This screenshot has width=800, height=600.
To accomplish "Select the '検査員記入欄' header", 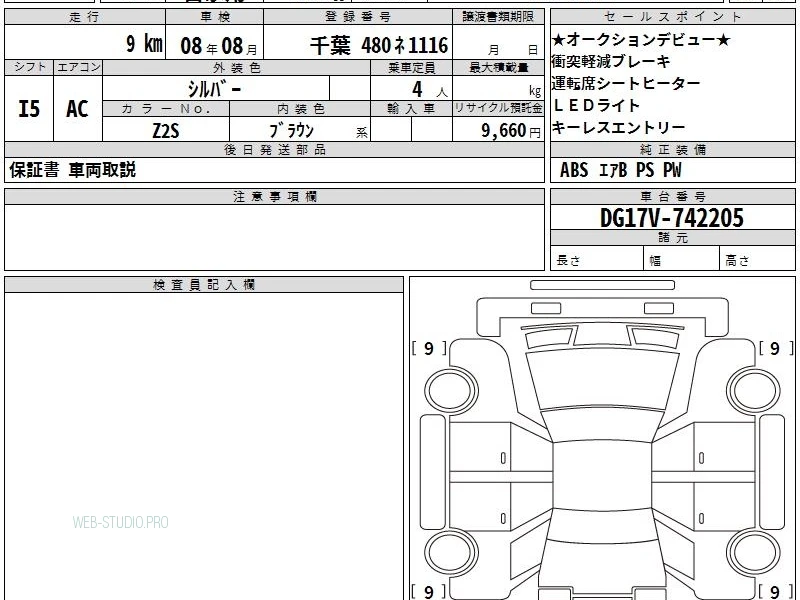I will point(204,285).
